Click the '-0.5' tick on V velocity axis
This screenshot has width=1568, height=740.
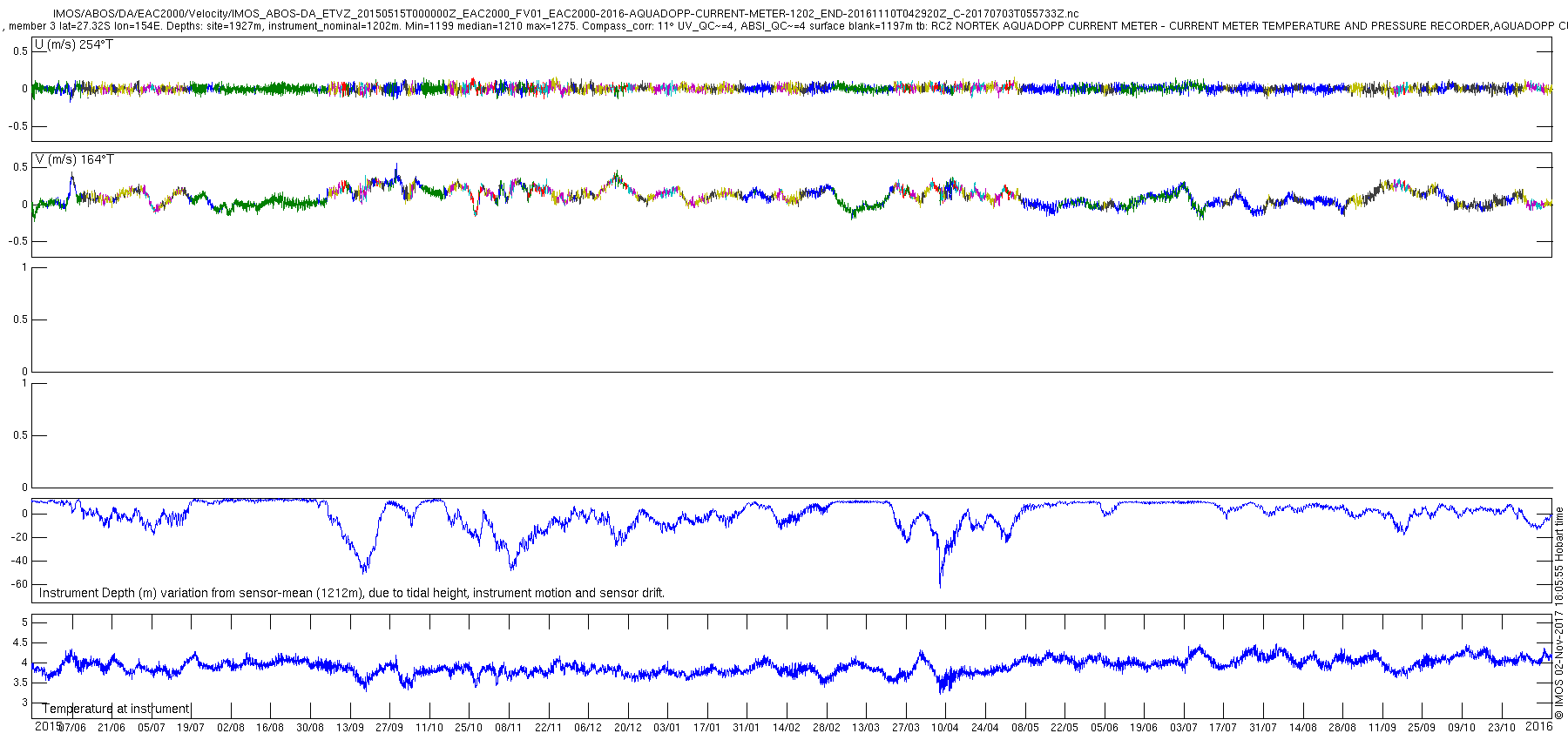pyautogui.click(x=18, y=241)
